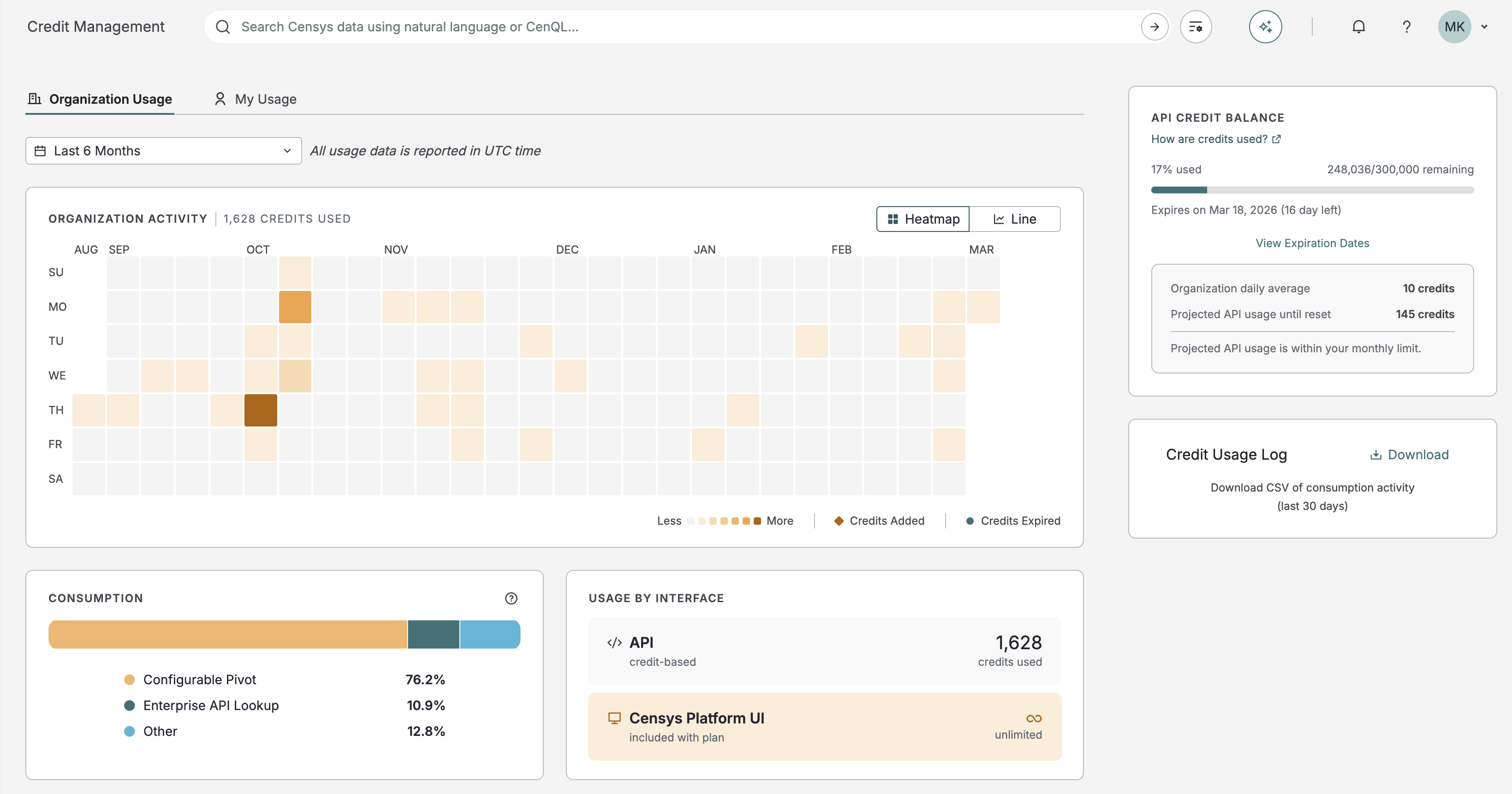Switch activity view to Heatmap
The height and width of the screenshot is (794, 1512).
pos(923,219)
